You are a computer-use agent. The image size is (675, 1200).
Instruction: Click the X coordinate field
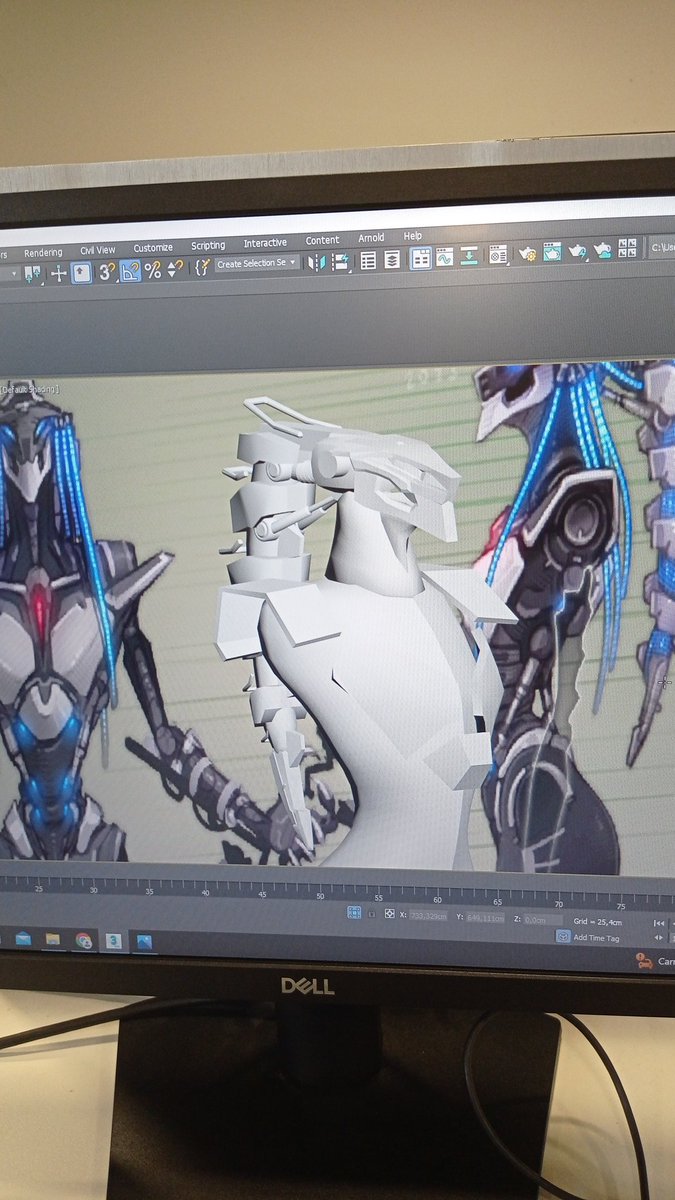428,916
